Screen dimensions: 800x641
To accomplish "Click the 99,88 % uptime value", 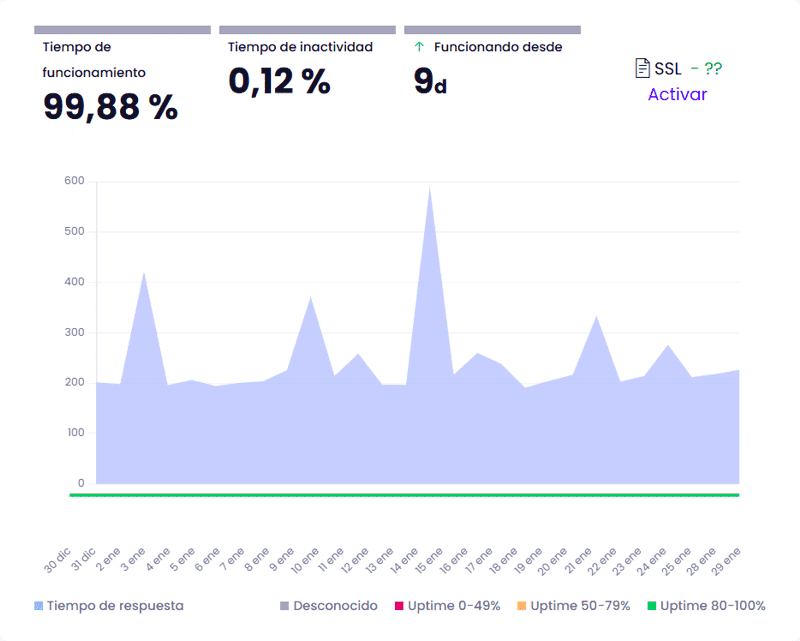I will (110, 107).
